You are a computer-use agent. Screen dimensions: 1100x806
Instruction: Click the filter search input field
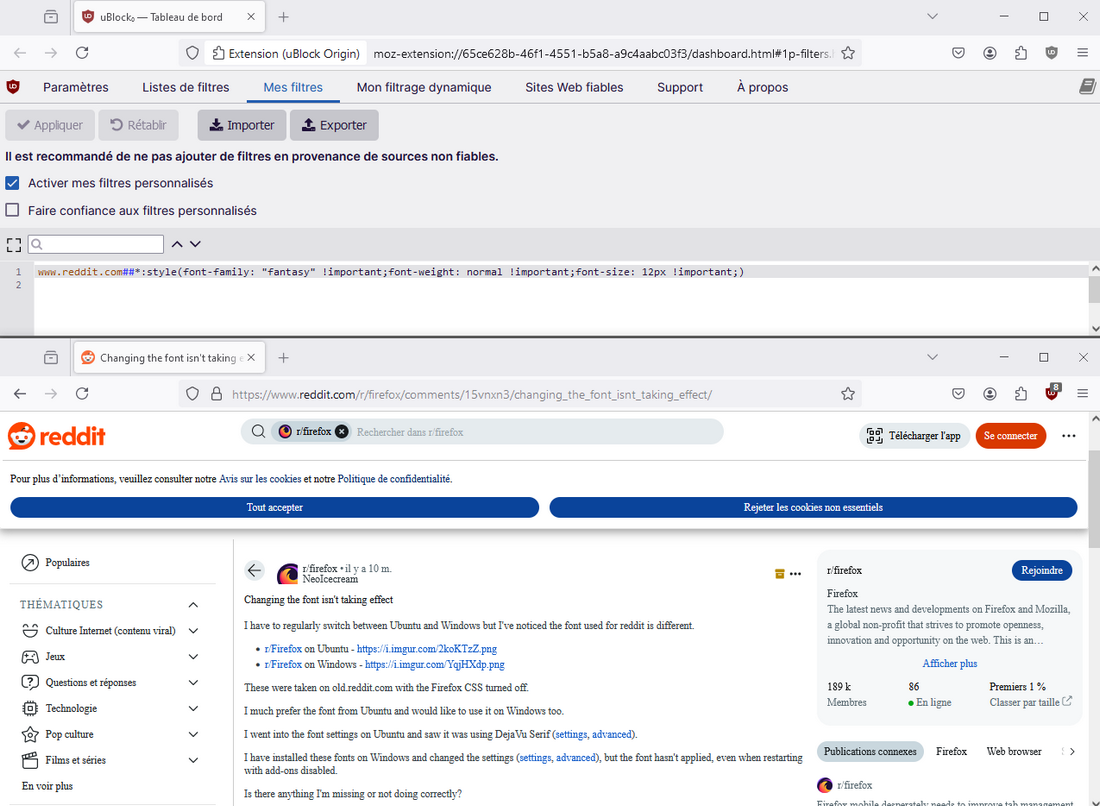[x=96, y=244]
